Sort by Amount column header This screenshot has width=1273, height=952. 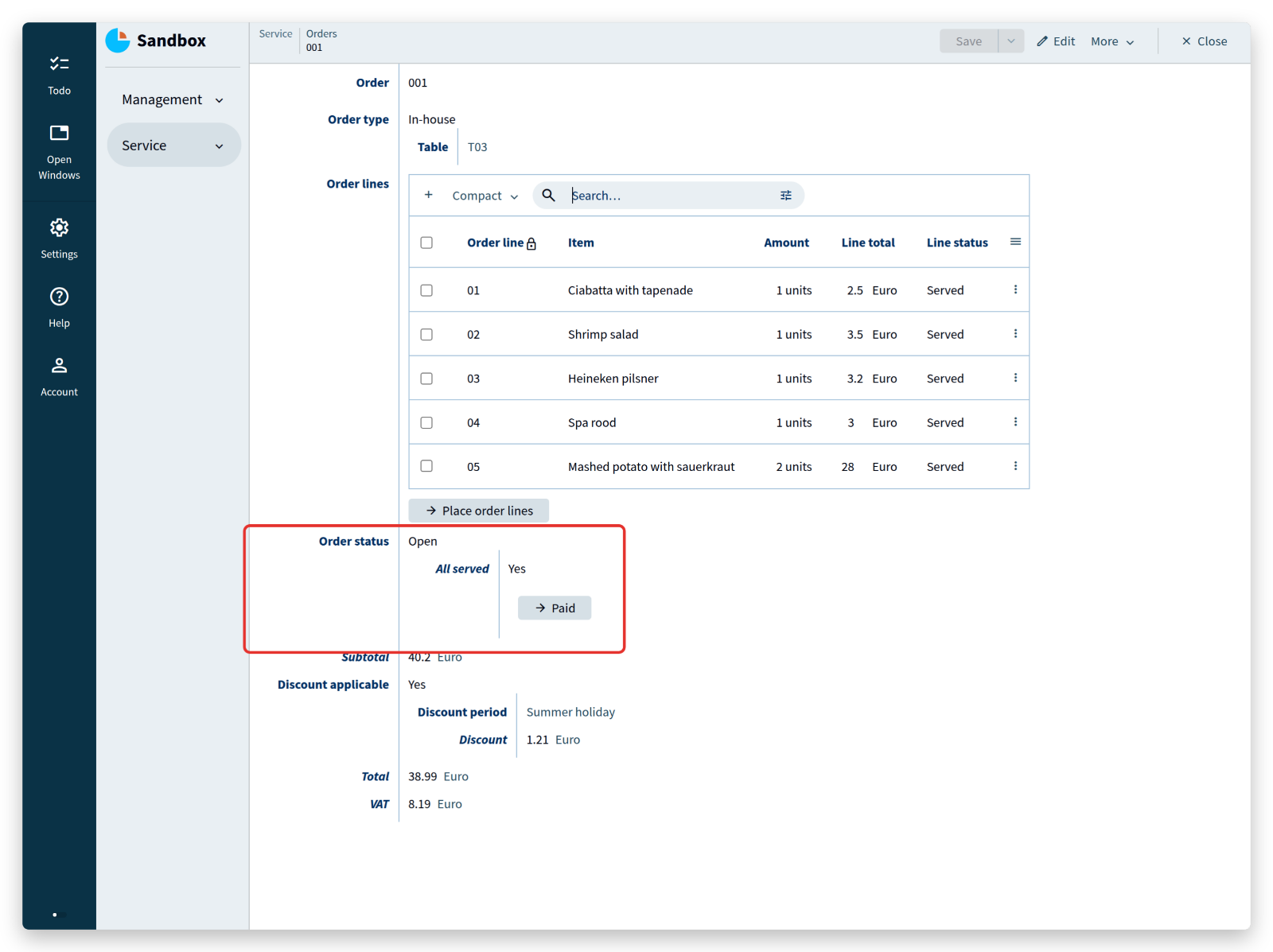pyautogui.click(x=786, y=243)
